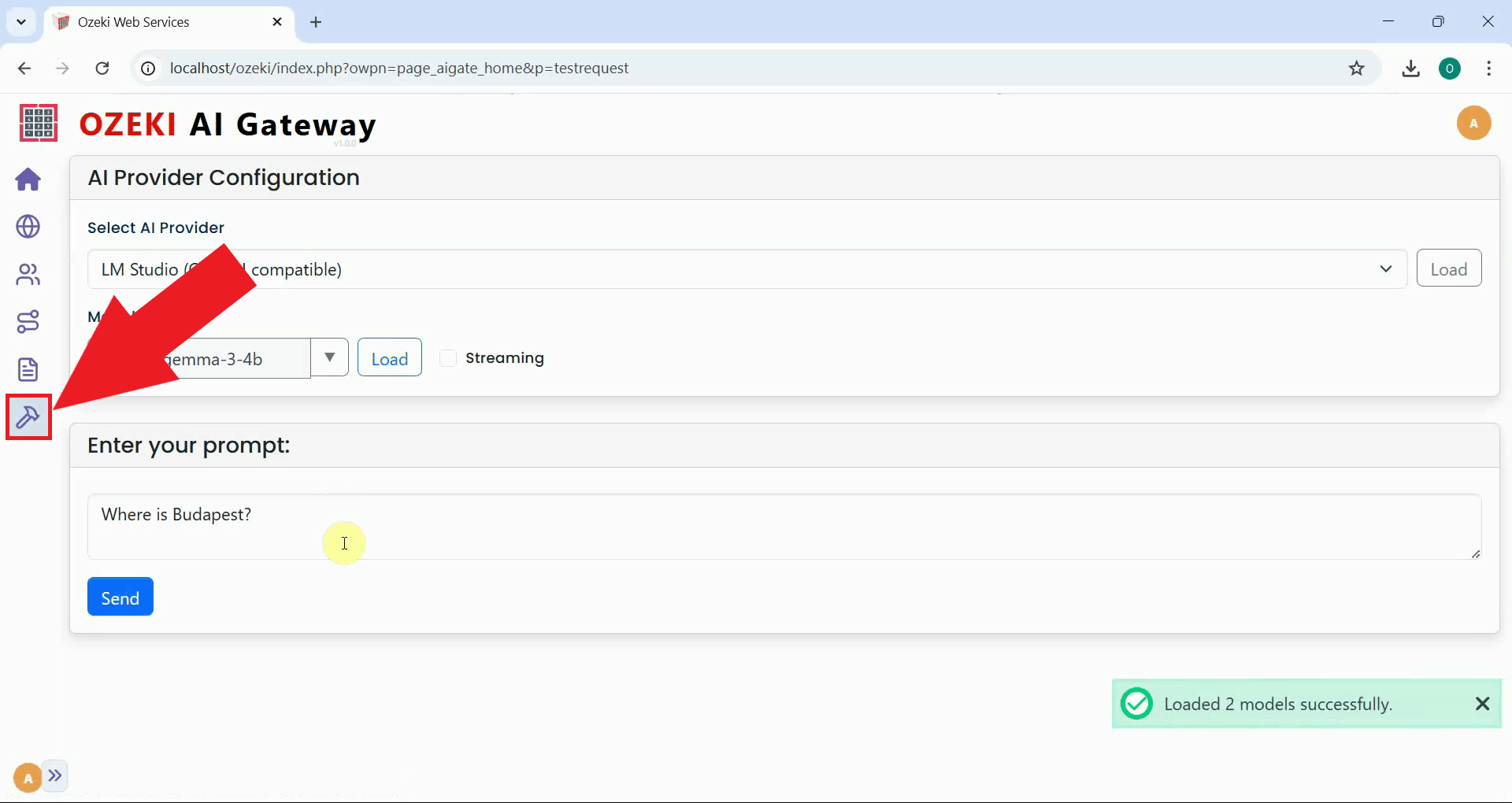Click inside the prompt text field
The image size is (1512, 803).
[x=551, y=526]
